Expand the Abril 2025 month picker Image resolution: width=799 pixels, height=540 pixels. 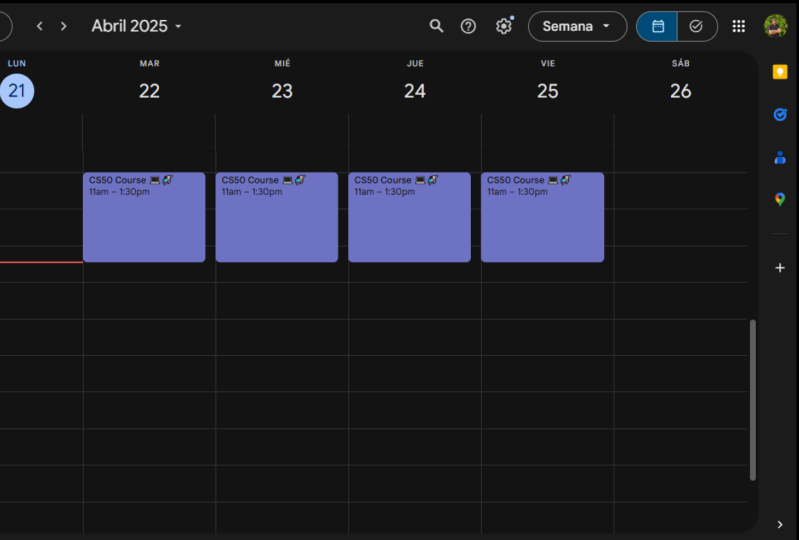pos(137,26)
